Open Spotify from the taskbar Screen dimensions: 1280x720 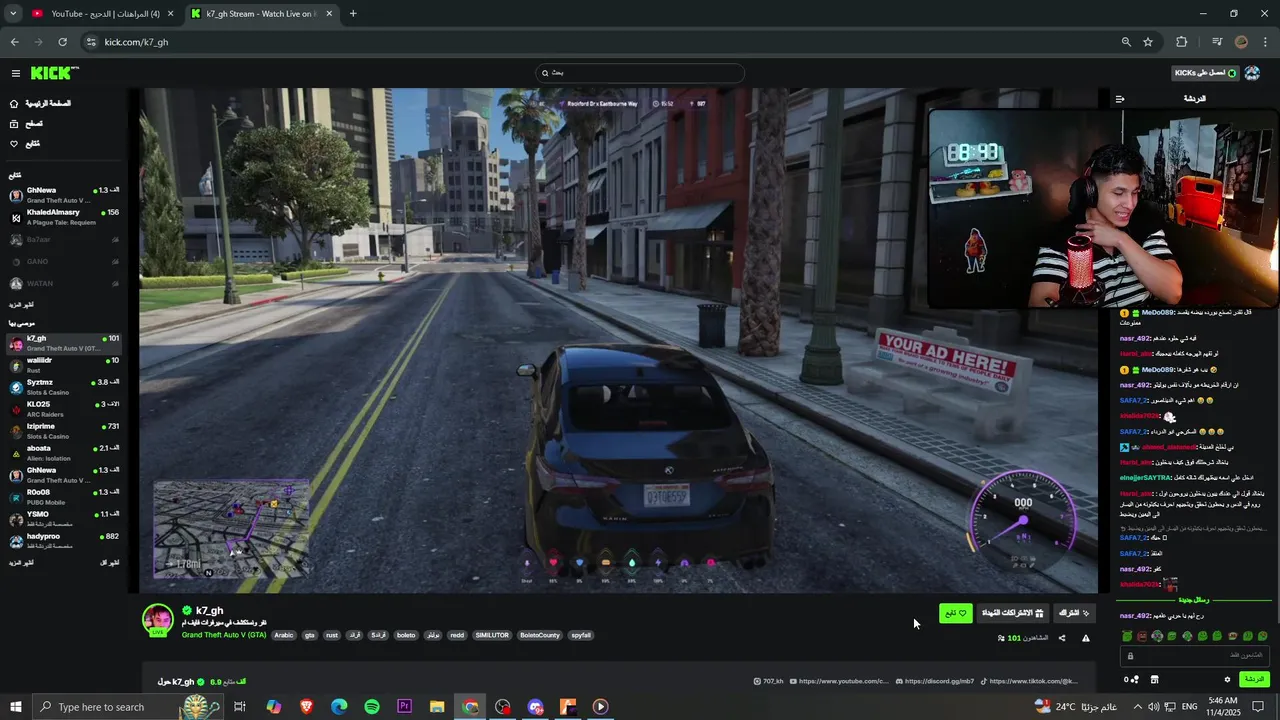point(372,707)
